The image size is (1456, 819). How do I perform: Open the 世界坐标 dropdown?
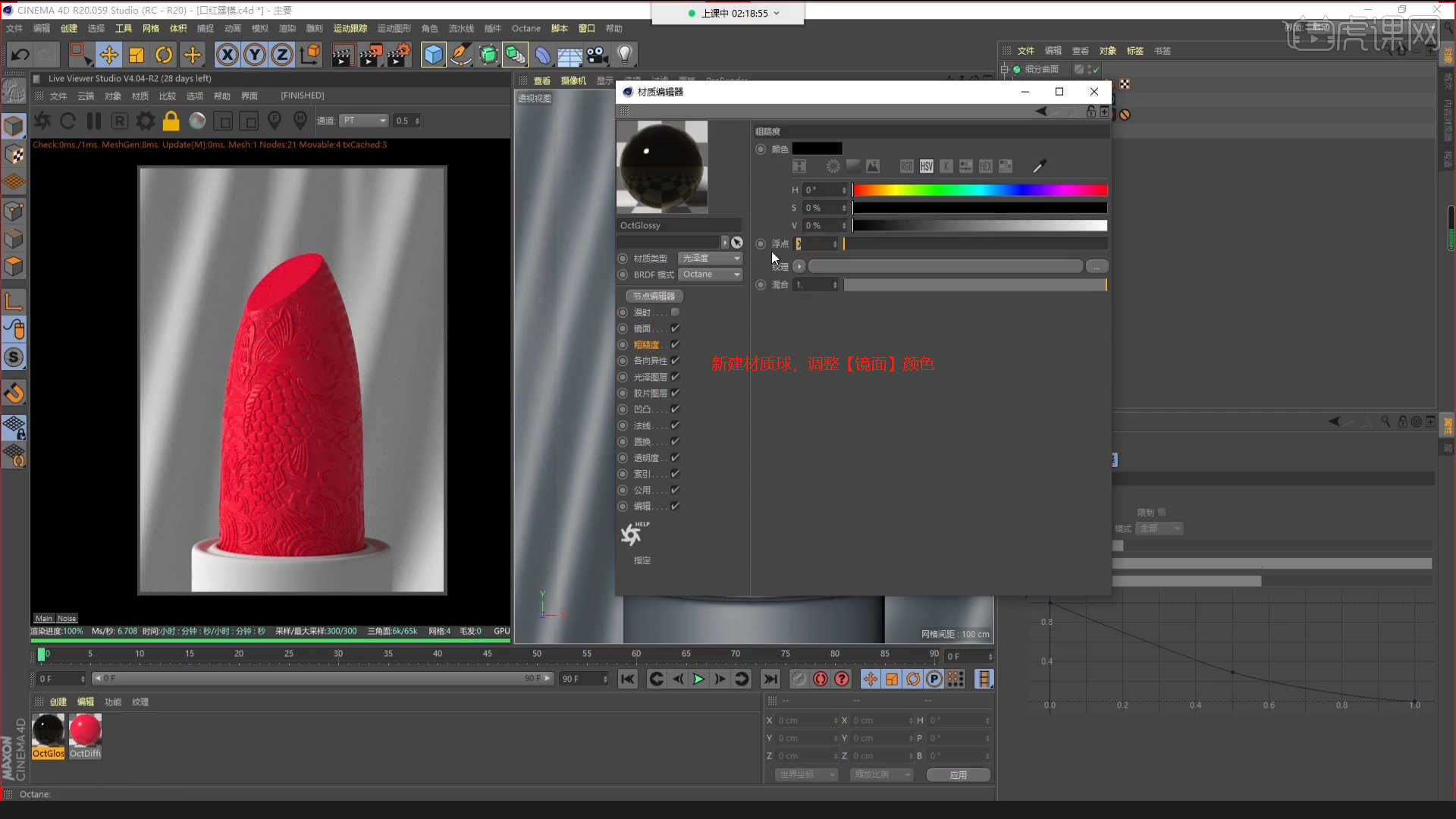806,774
